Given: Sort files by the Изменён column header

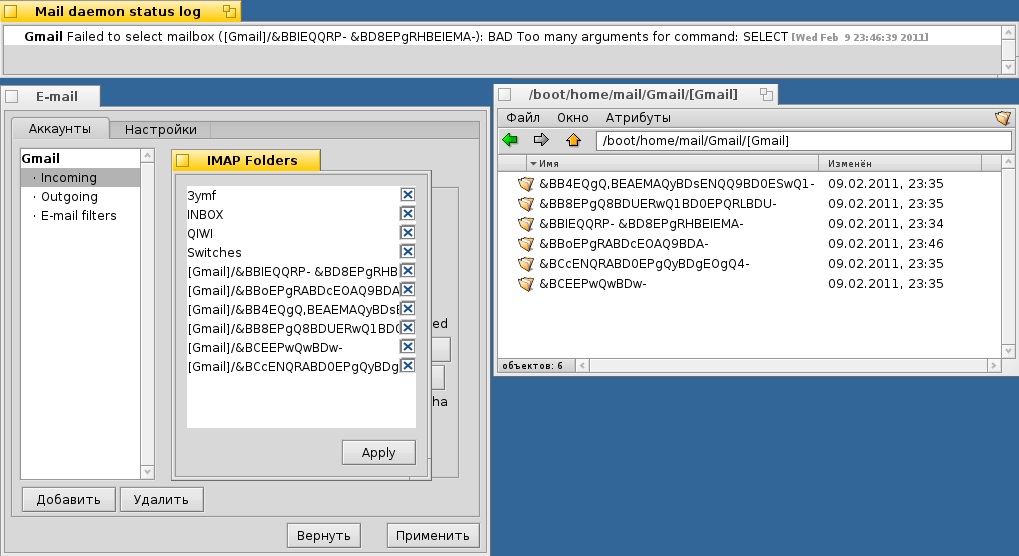Looking at the screenshot, I should tap(899, 163).
